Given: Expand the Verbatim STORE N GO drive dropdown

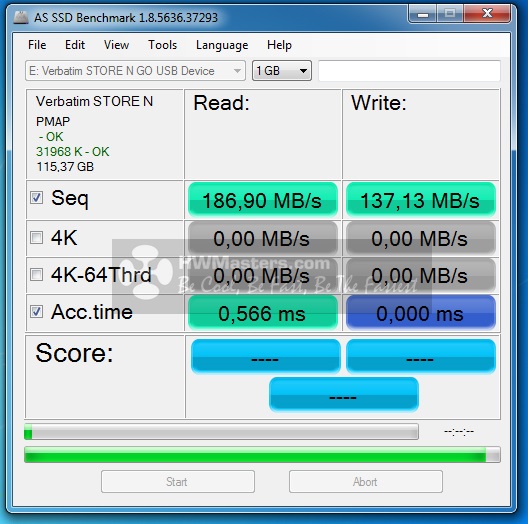Looking at the screenshot, I should click(135, 71).
